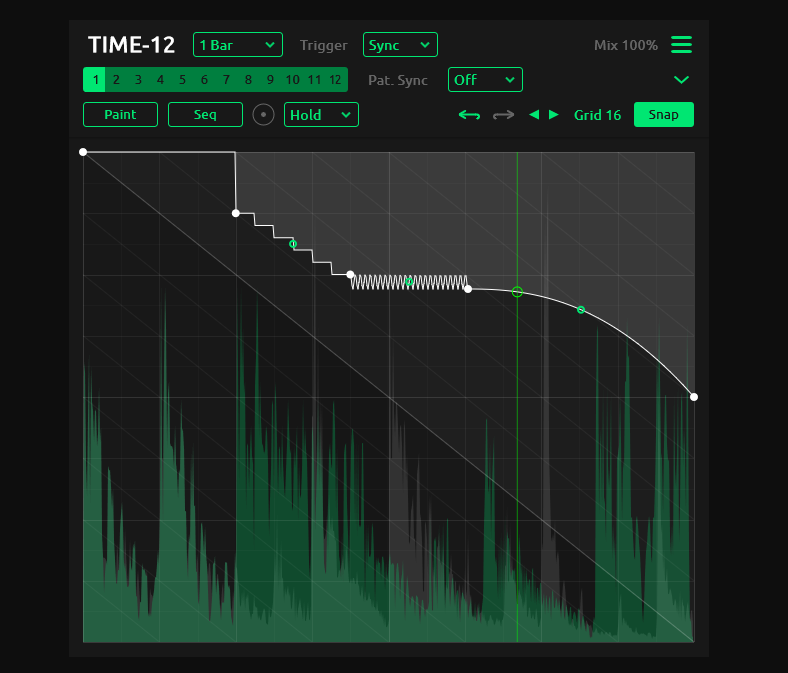Open the Hold mode dropdown

pyautogui.click(x=321, y=115)
